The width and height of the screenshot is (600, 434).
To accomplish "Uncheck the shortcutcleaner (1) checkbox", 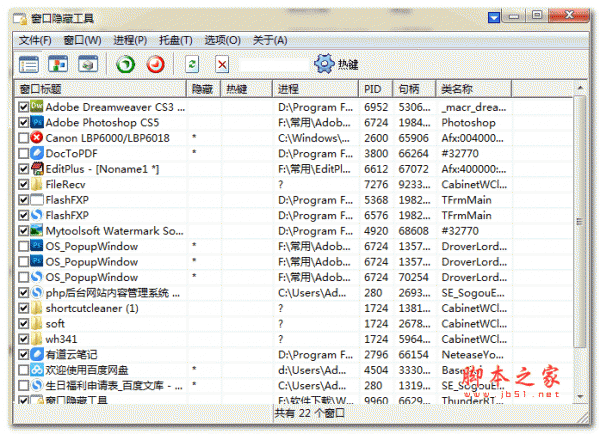I will click(23, 308).
